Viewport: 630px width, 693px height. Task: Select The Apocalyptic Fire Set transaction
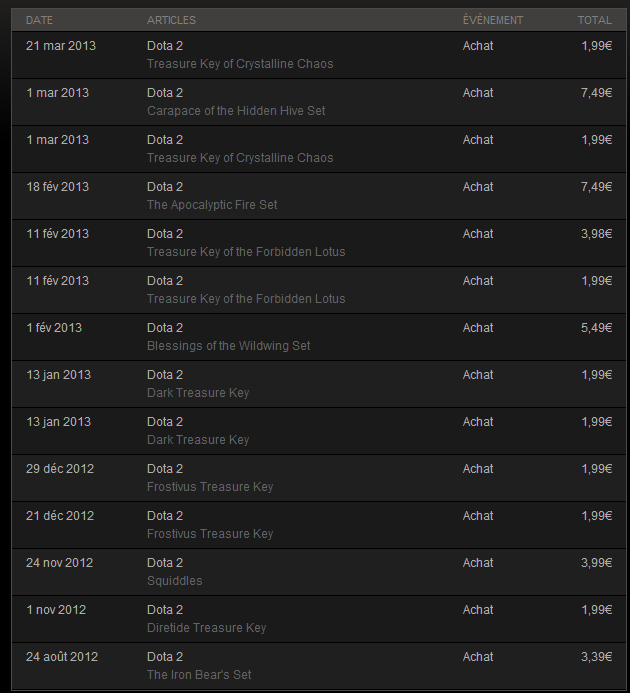tap(318, 196)
